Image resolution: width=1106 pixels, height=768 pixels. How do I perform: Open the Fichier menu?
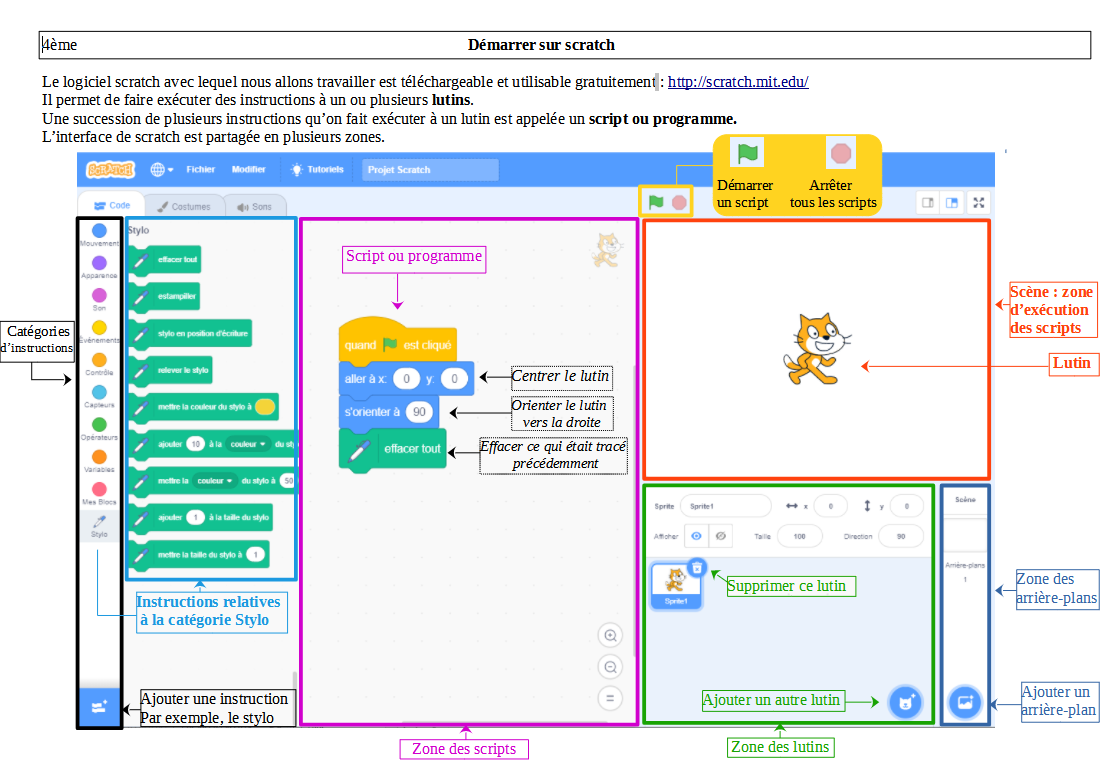(x=200, y=170)
